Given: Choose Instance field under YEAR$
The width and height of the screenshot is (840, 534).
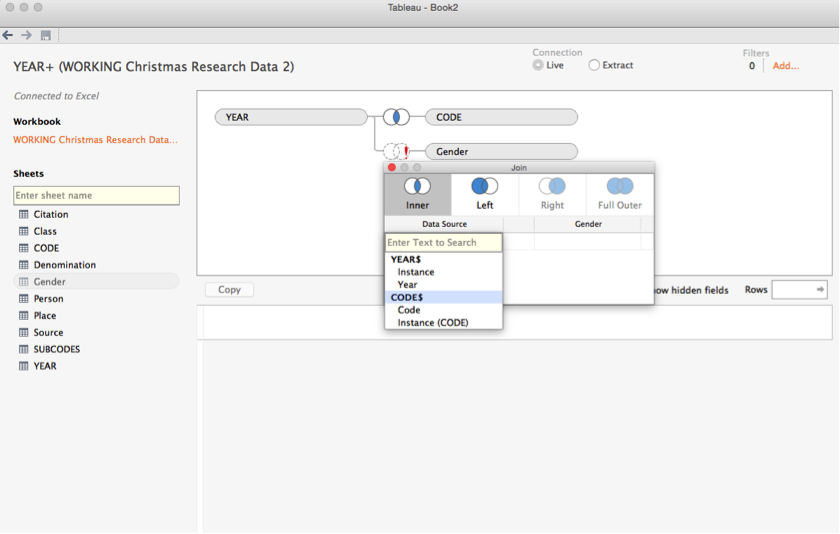Looking at the screenshot, I should point(444,272).
